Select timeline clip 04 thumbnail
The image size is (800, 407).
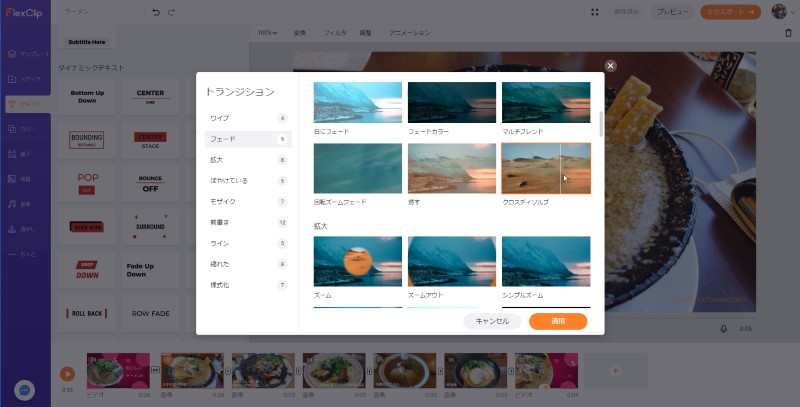pyautogui.click(x=334, y=371)
